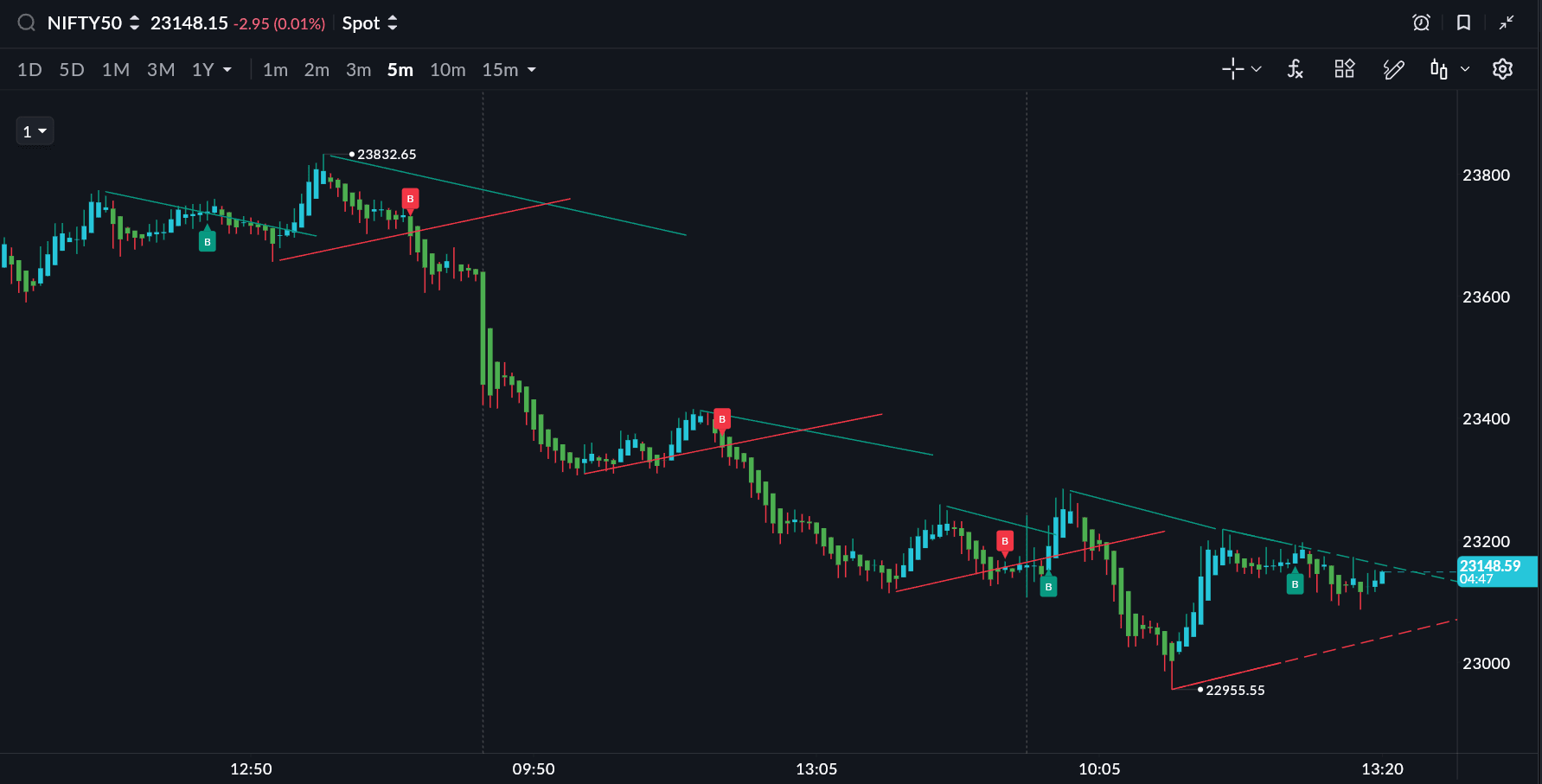Open the chart templates grid icon

point(1344,69)
